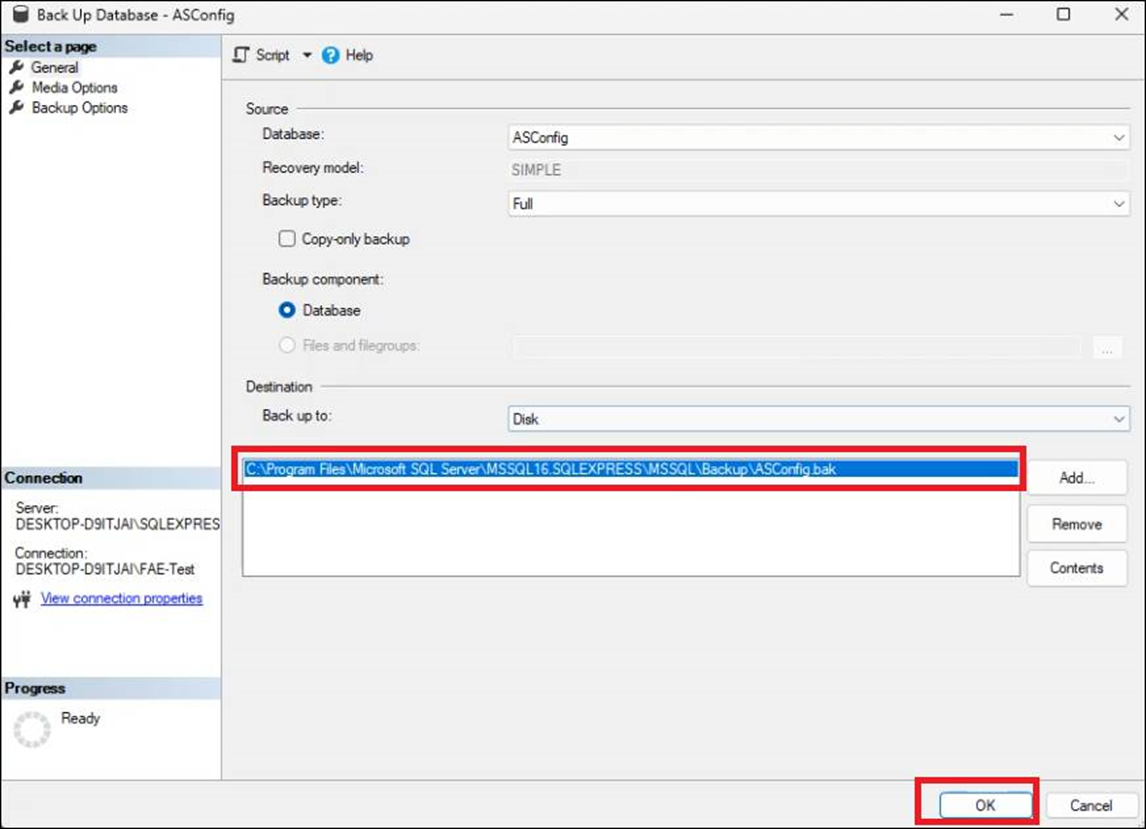This screenshot has height=829, width=1146.
Task: Close the Back Up Database dialog
Action: point(1121,14)
